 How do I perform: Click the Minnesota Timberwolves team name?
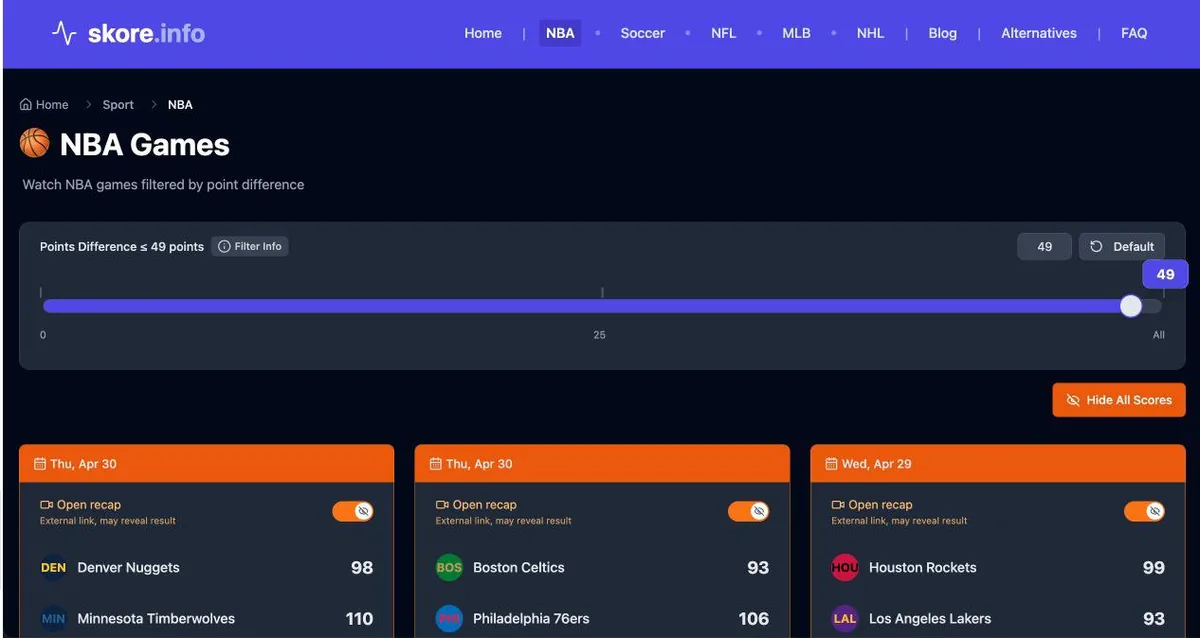[156, 618]
